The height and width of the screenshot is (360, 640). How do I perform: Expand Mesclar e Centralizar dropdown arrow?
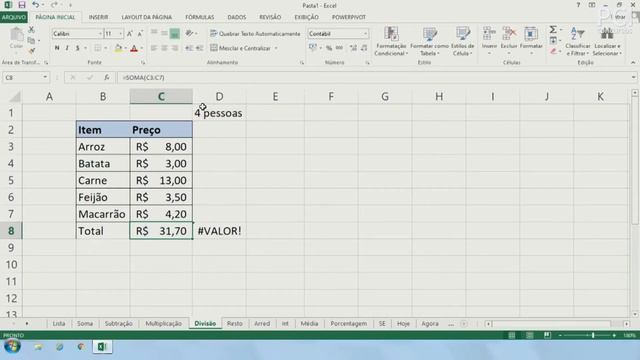(x=276, y=48)
